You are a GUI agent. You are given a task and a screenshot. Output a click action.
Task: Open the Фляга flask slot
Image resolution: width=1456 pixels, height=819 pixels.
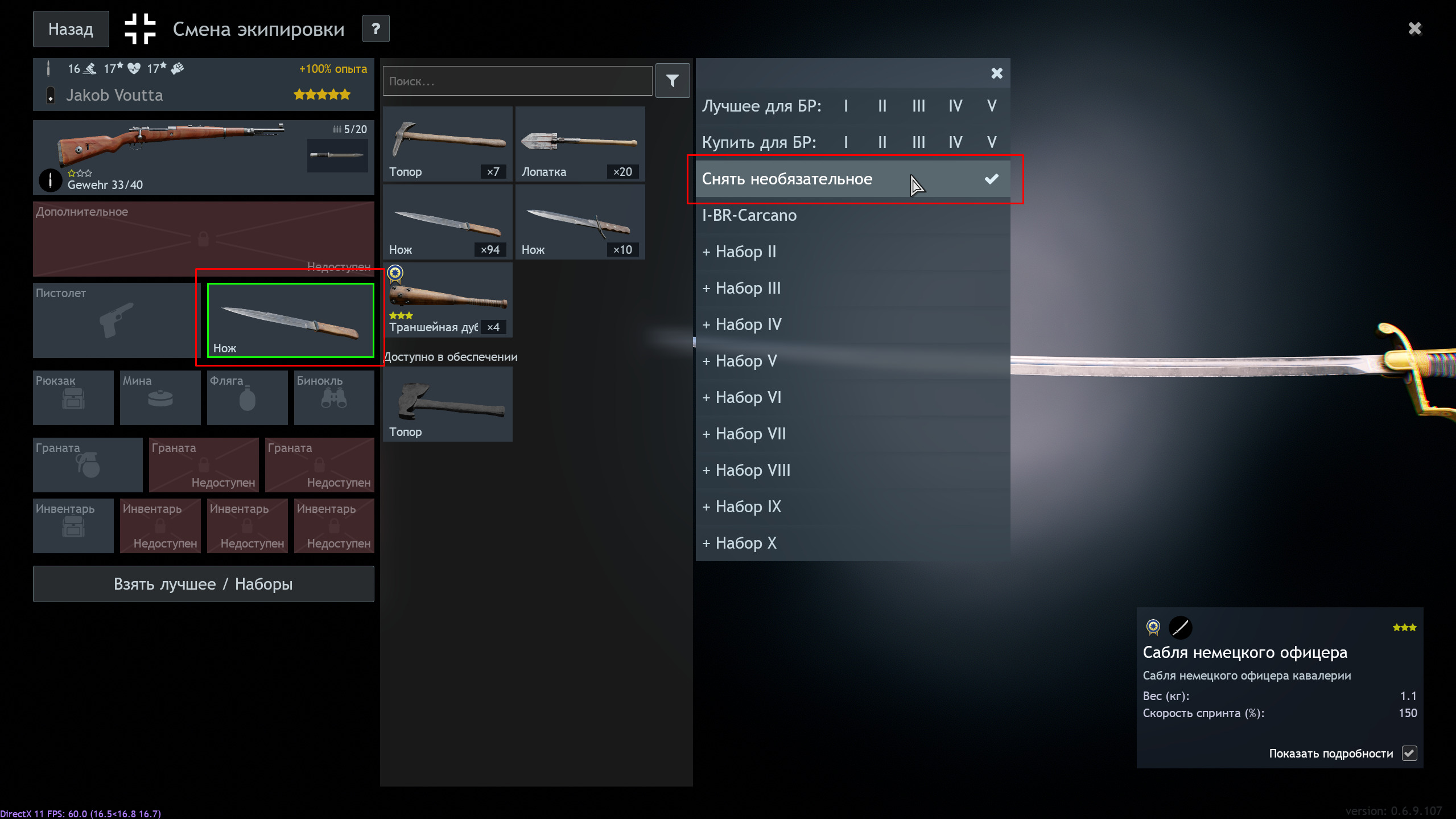[247, 397]
